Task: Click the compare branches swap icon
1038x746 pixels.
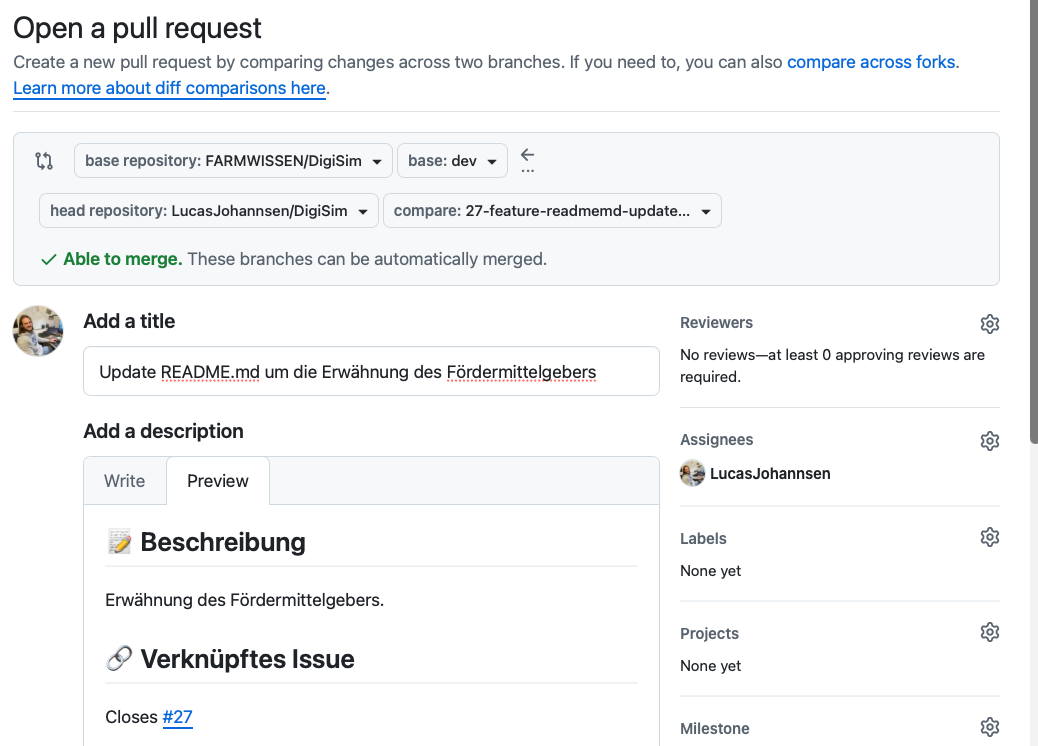Action: 44,161
